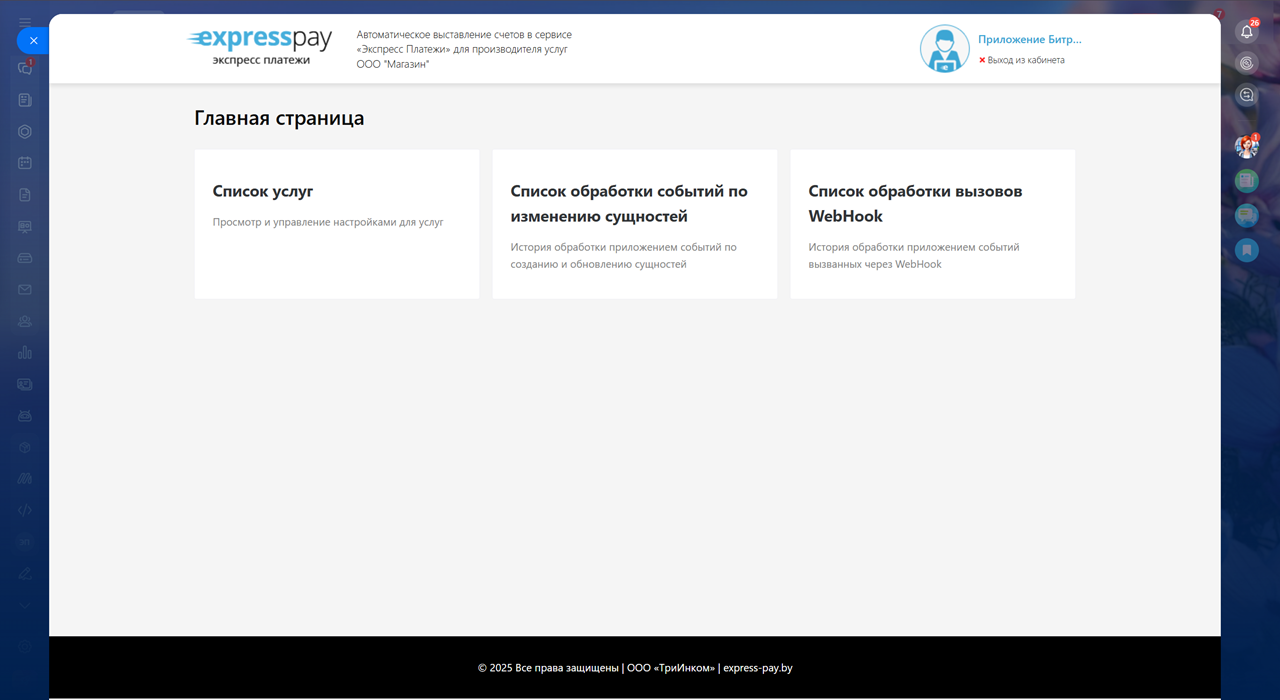Open the code brackets icon in the left sidebar
The height and width of the screenshot is (700, 1280).
(25, 510)
